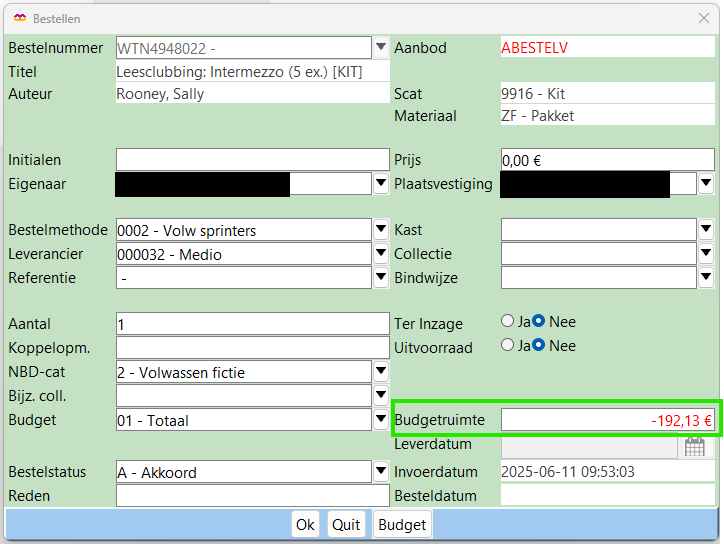Select Nee for Uitvoorraad
This screenshot has height=544, width=724.
coord(538,345)
